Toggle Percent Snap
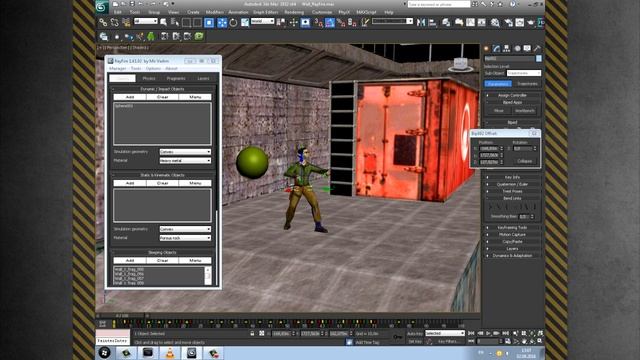 [341, 22]
